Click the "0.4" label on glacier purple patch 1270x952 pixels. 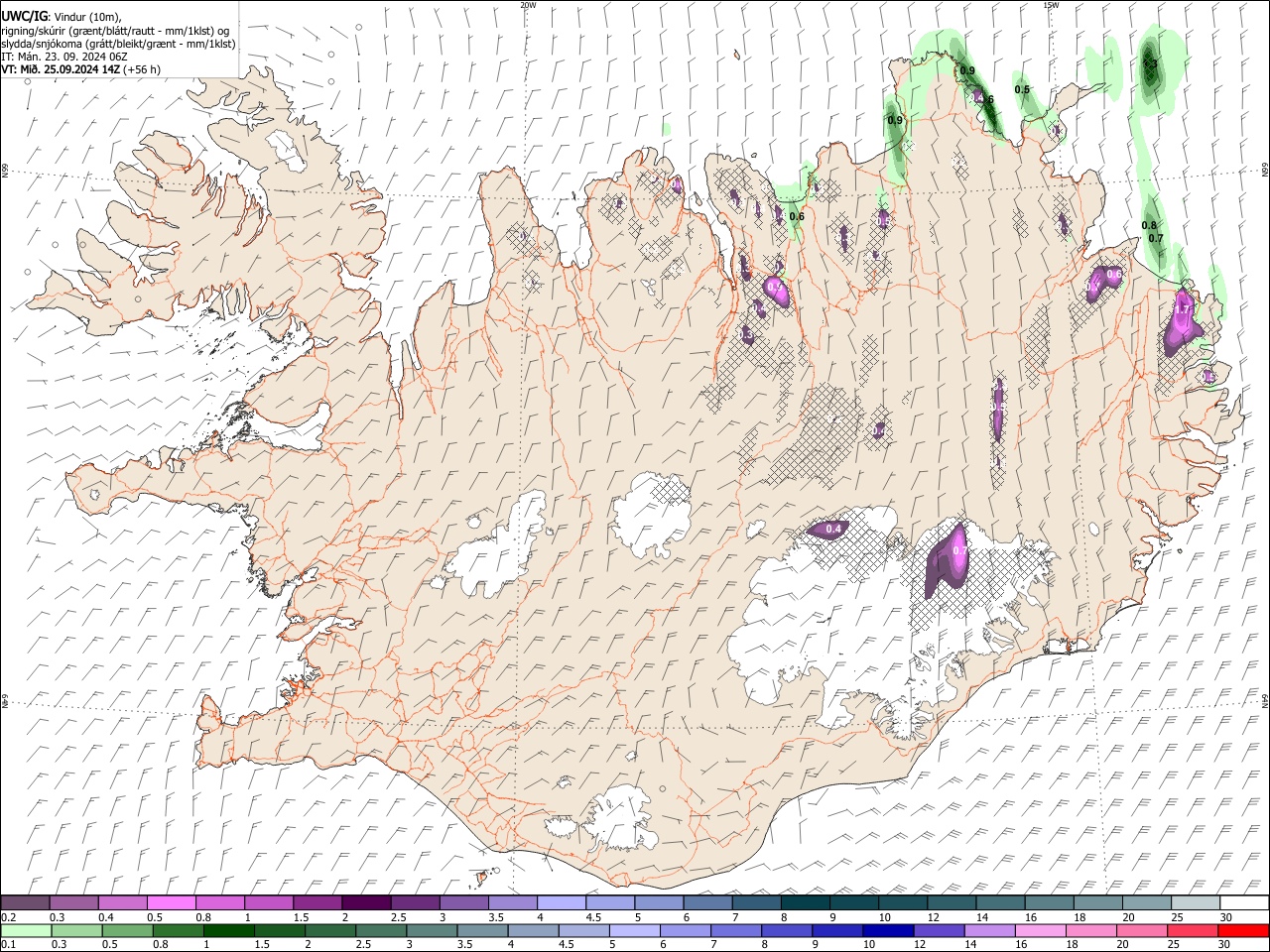833,529
